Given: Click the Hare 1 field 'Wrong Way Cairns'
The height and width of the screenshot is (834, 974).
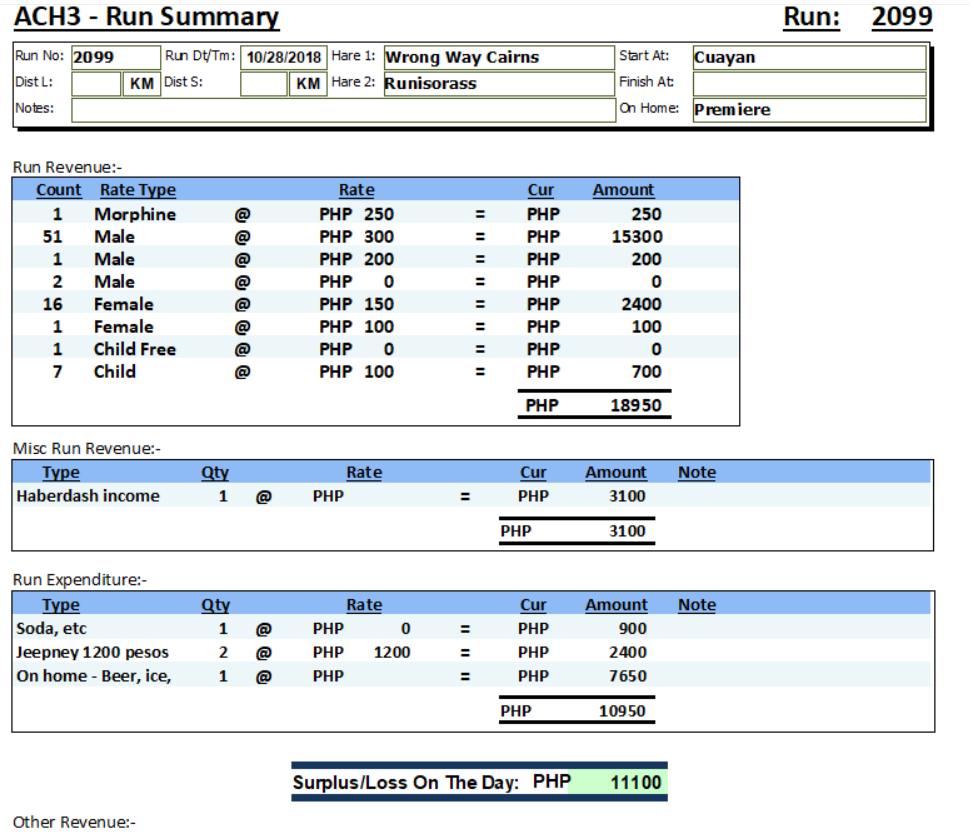Looking at the screenshot, I should pos(497,58).
